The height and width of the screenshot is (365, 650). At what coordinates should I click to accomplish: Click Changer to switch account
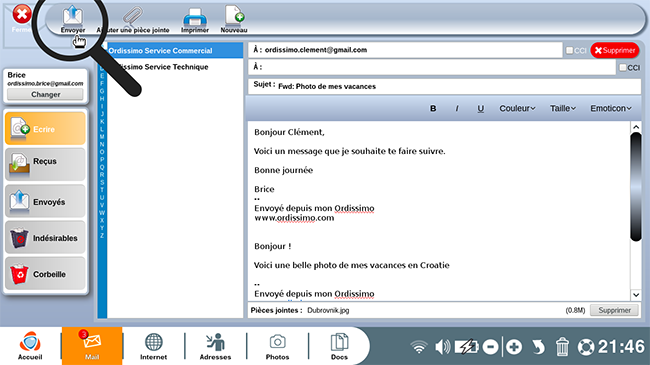coord(45,94)
